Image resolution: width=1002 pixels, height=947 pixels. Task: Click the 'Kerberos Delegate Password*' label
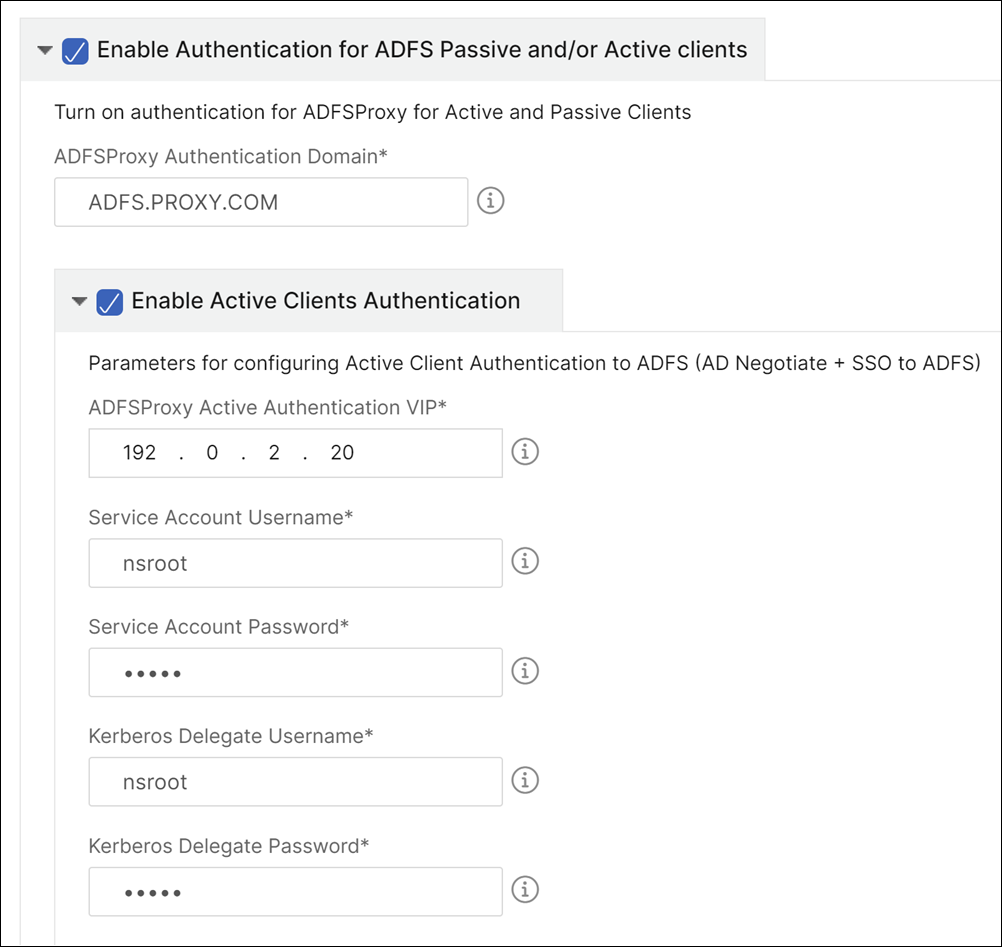[x=229, y=846]
